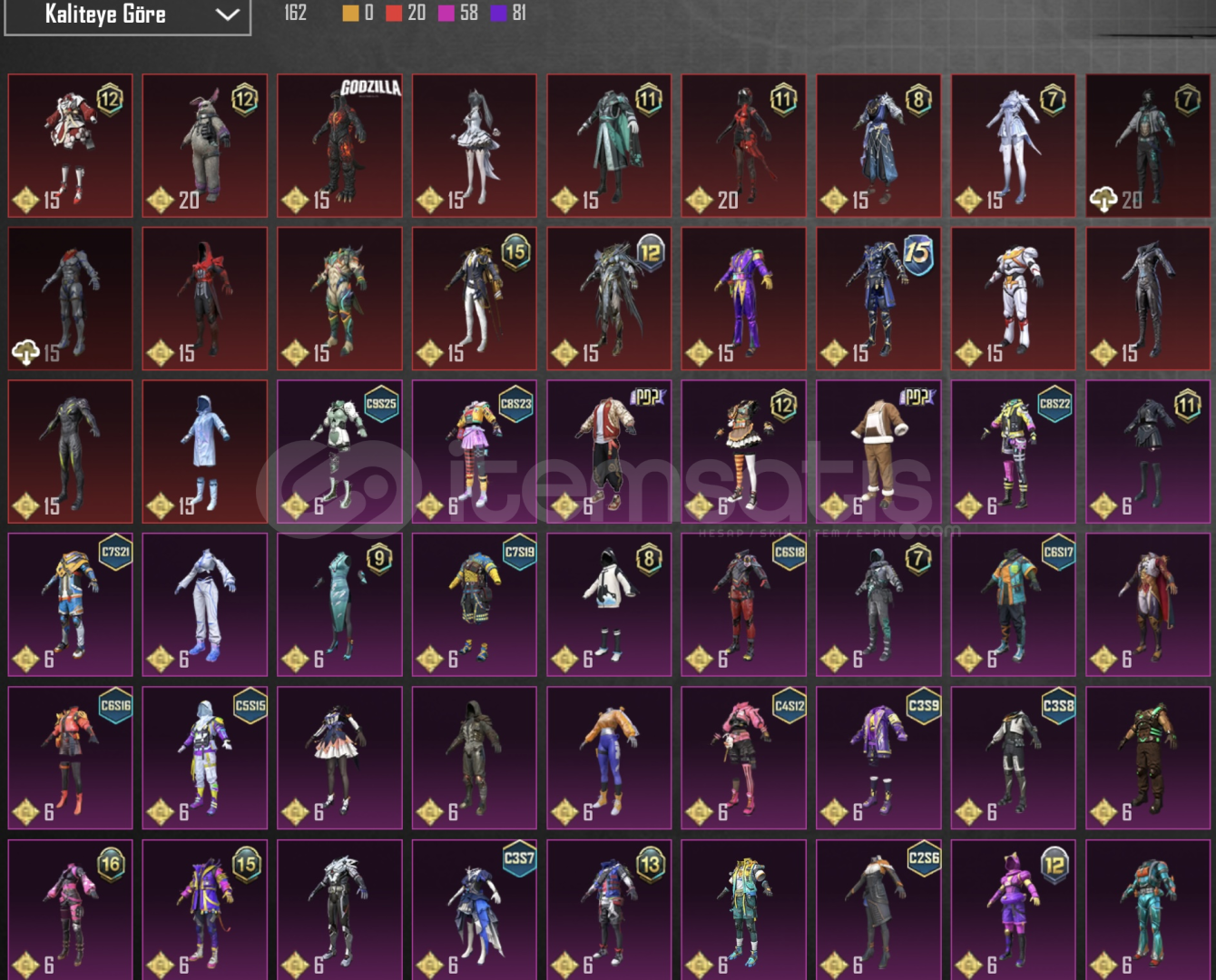Click the C8S23 season badge
Viewport: 1216px width, 980px height.
point(515,404)
